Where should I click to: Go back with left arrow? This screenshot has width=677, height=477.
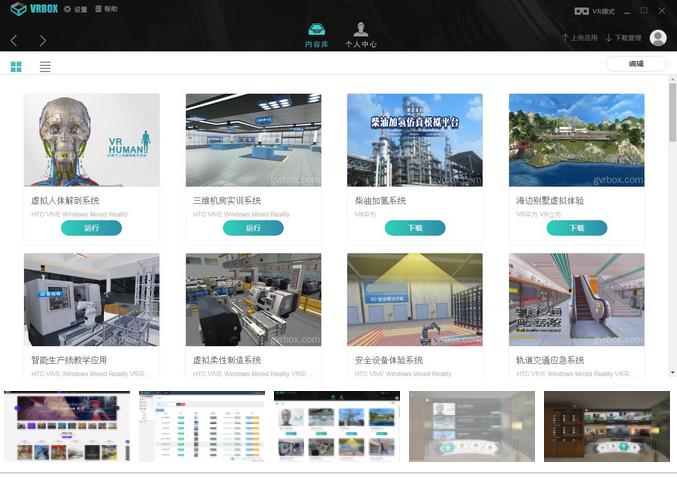(x=14, y=40)
